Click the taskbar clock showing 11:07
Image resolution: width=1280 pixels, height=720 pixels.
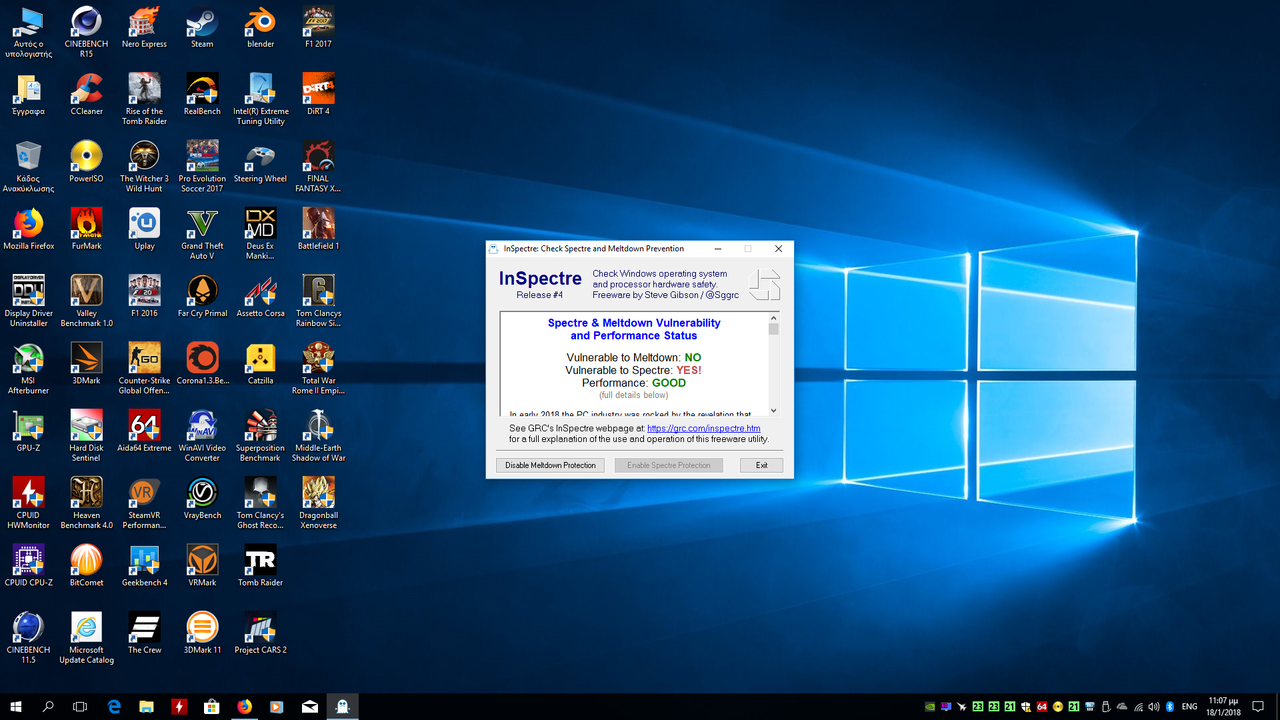click(1224, 706)
